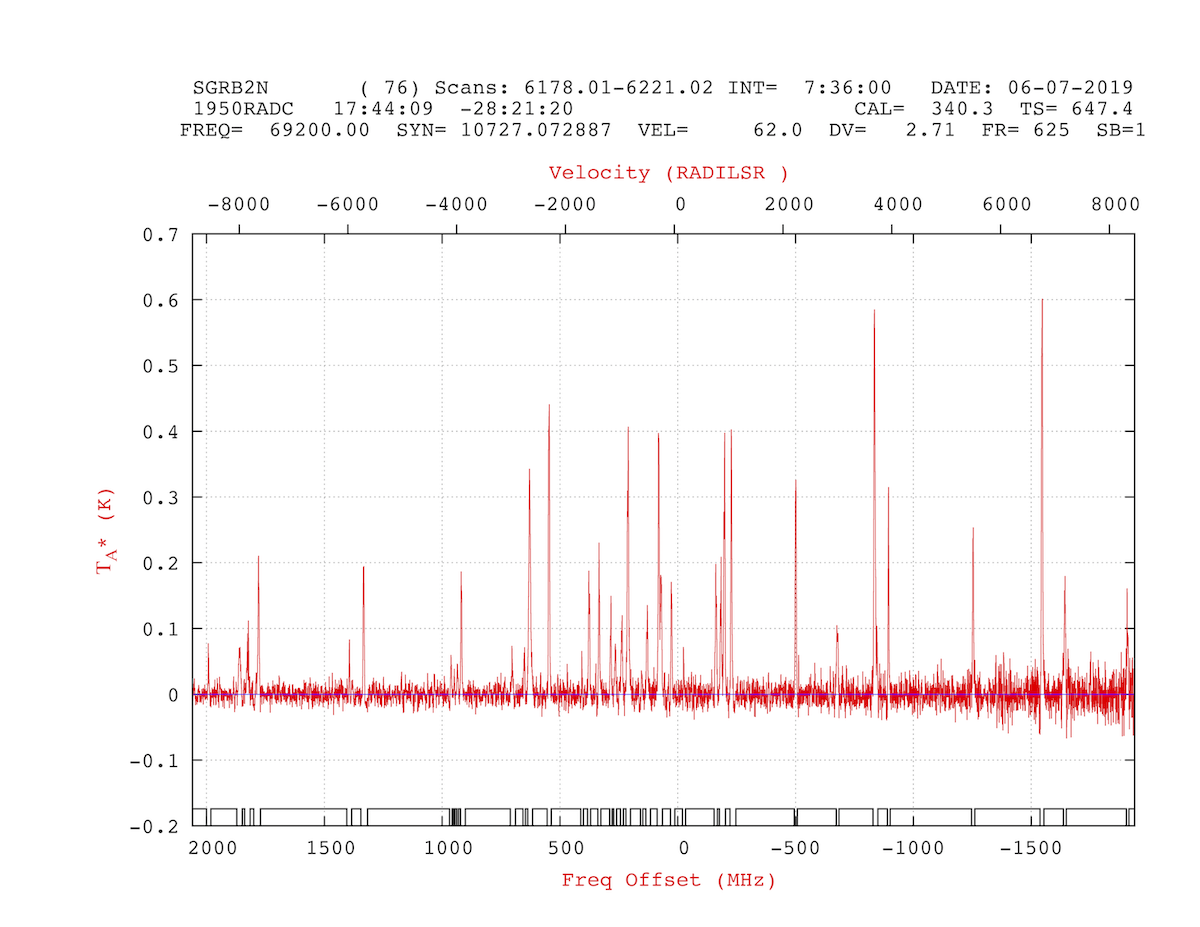
Task: Click the SB=1 sideband label
Action: 1120,130
